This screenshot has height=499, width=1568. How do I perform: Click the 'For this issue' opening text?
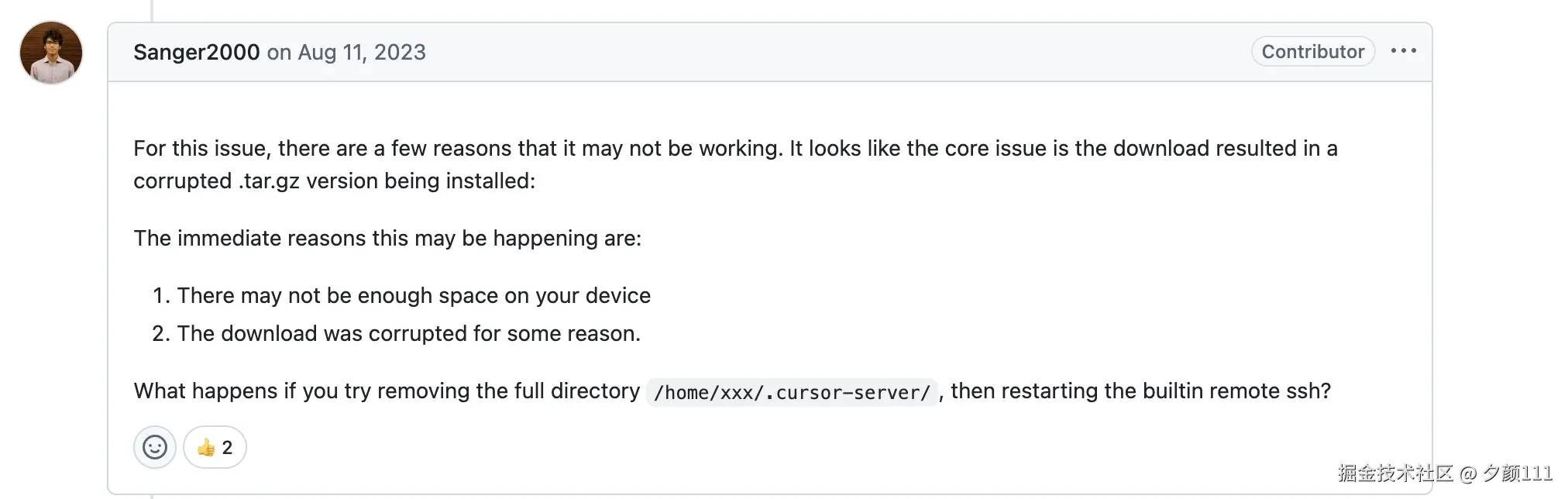[x=202, y=148]
